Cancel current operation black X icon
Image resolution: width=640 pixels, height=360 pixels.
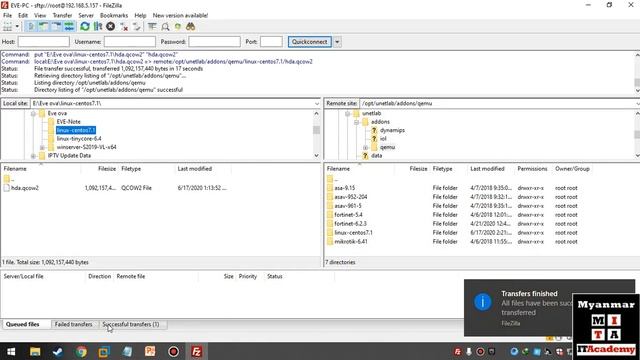click(110, 27)
